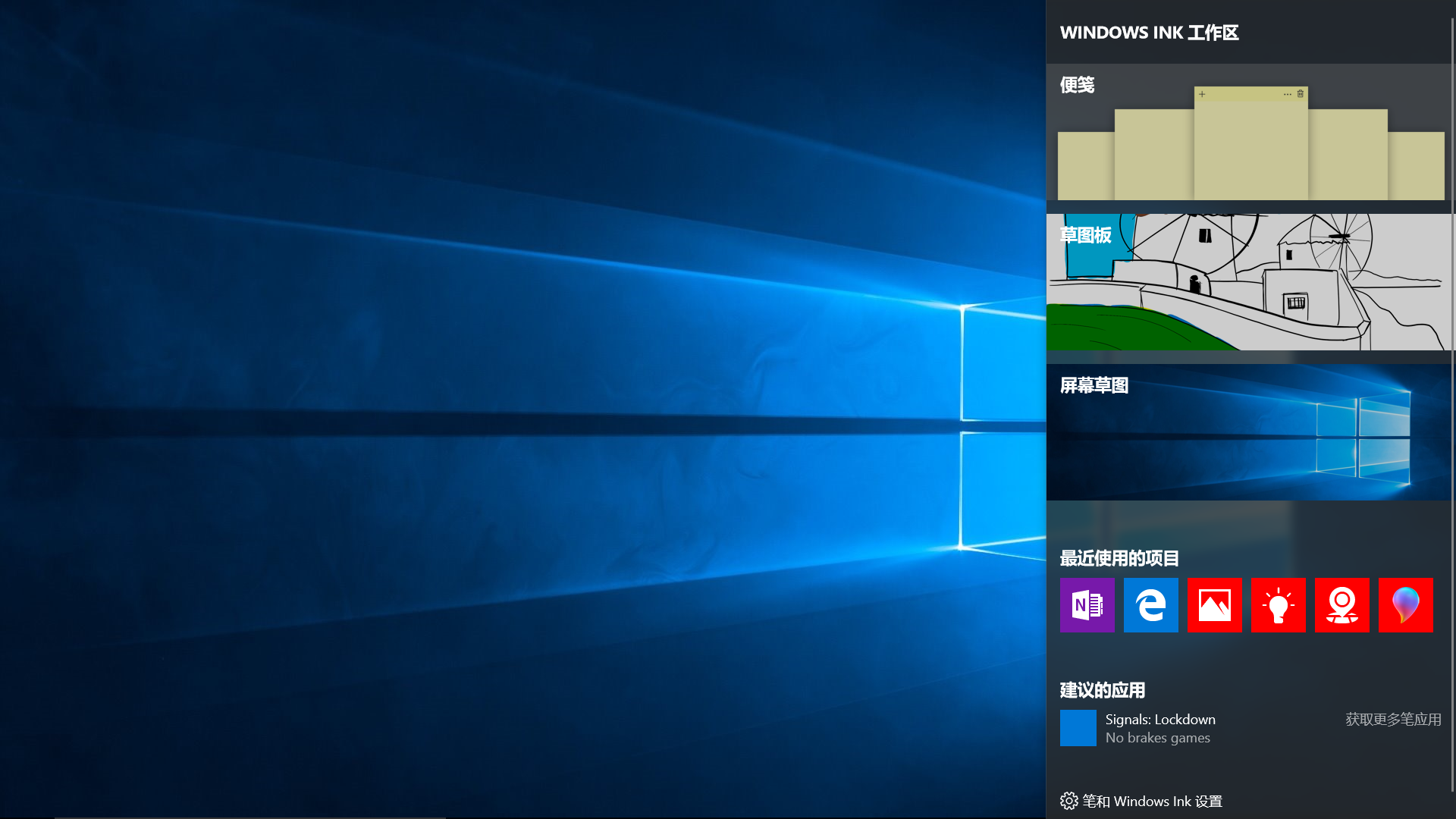Open the Photos app tile
1456x819 pixels.
[1214, 605]
